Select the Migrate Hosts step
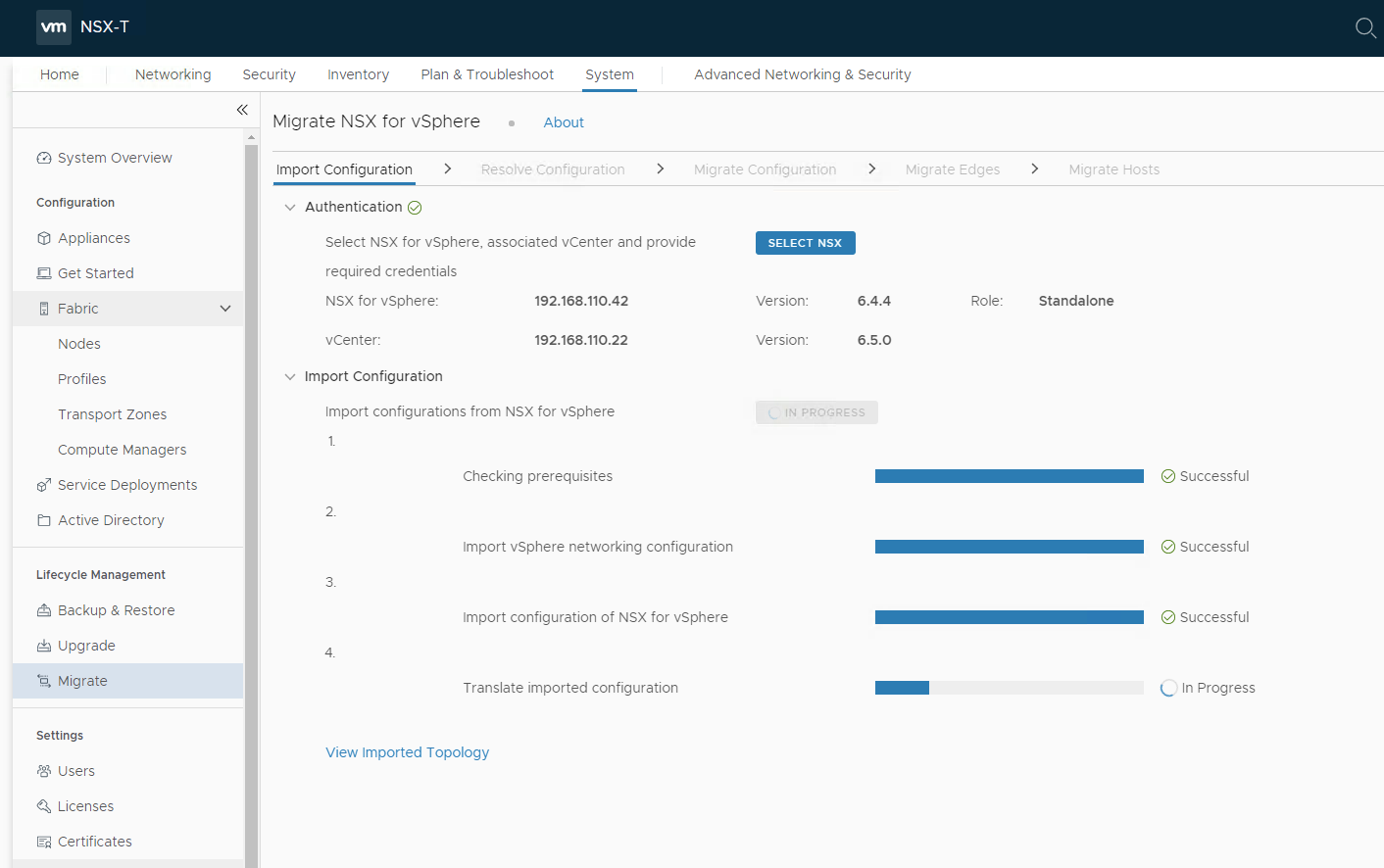 [1114, 169]
